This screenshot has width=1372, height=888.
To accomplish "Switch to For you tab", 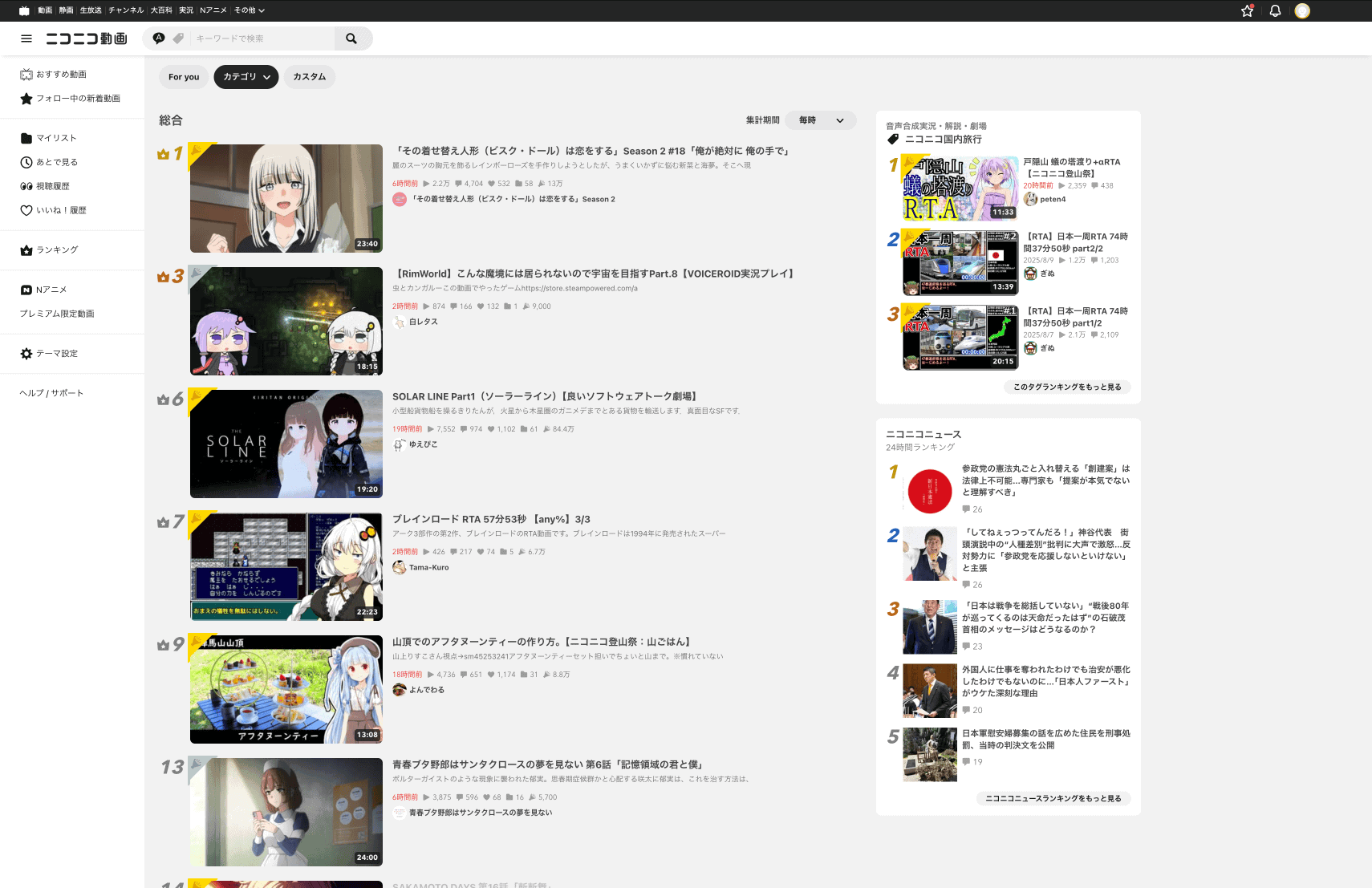I will coord(184,77).
